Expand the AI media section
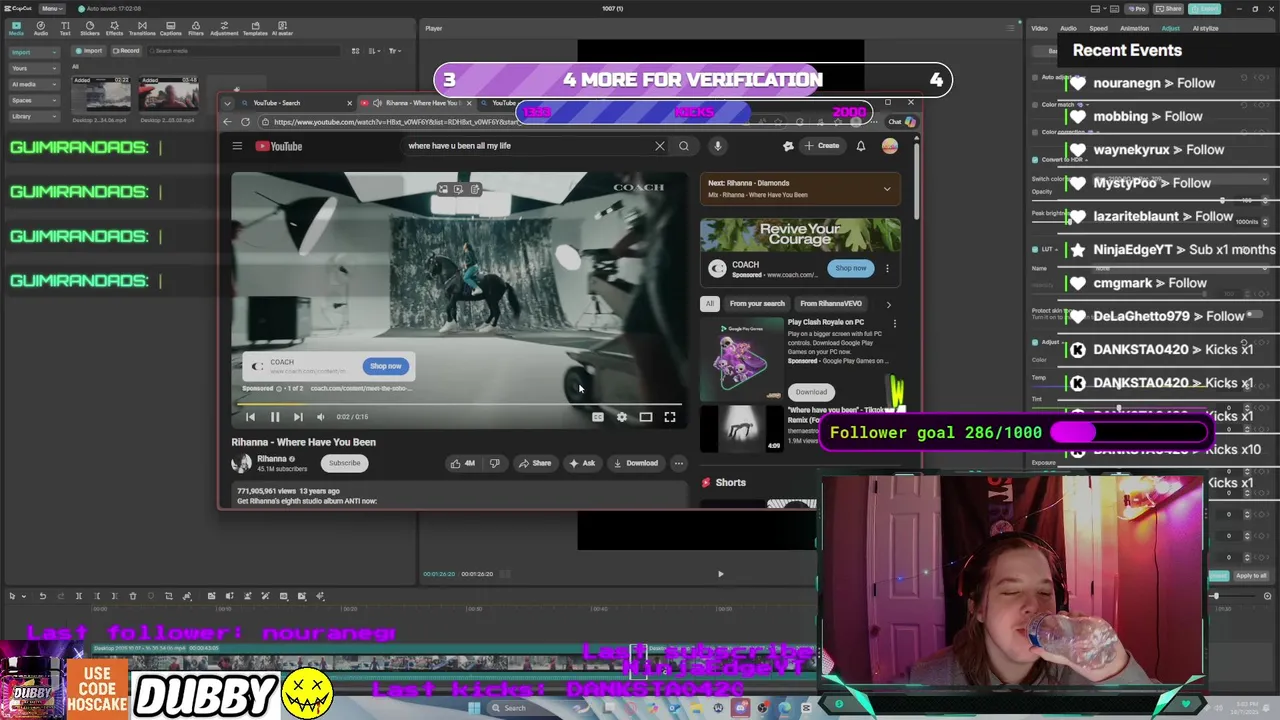1280x720 pixels. pyautogui.click(x=34, y=84)
